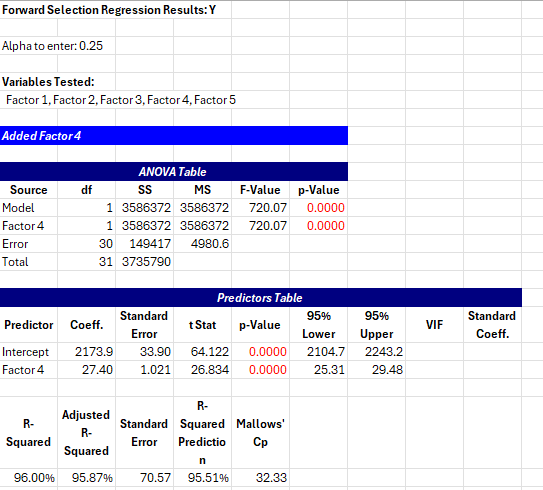
Task: Select the Forward Selection Regression Results title cell
Action: (109, 10)
